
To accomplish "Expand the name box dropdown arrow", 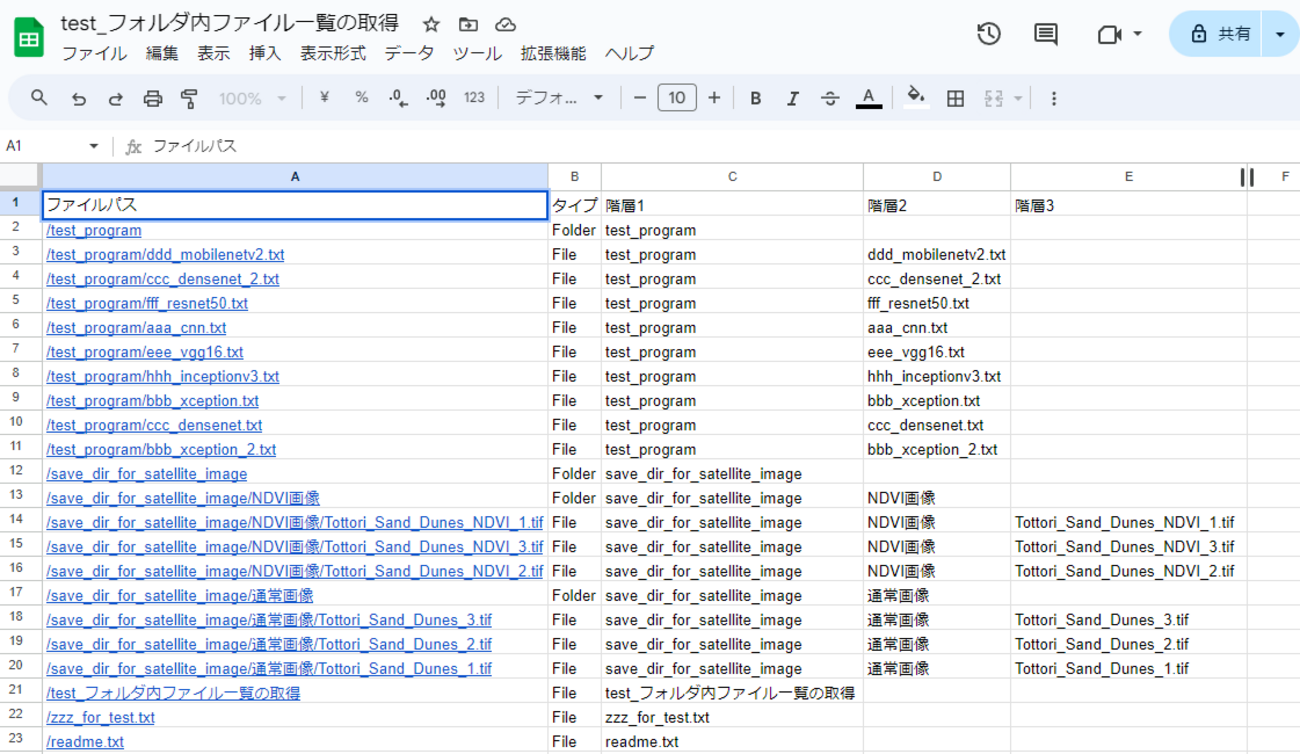I will click(x=94, y=146).
